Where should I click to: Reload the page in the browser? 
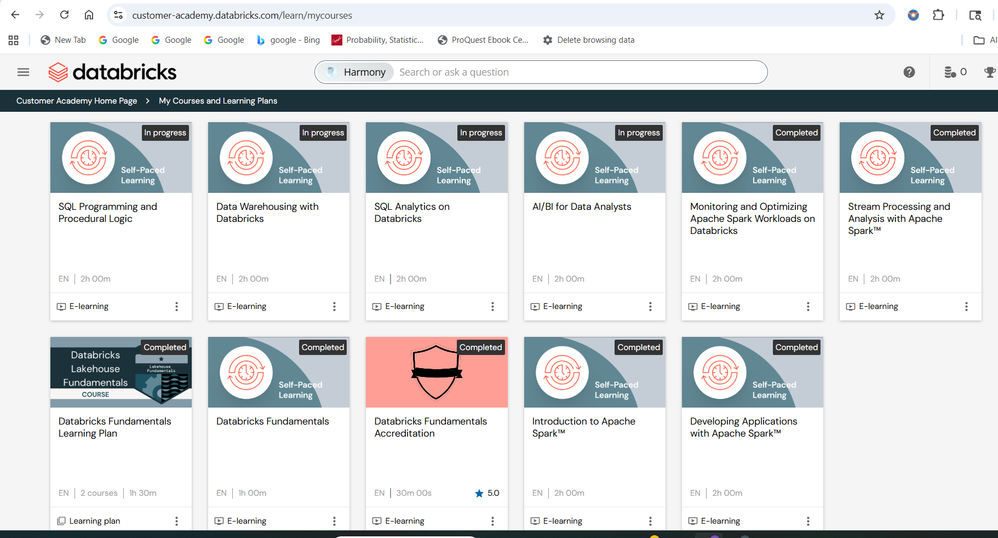pos(65,15)
